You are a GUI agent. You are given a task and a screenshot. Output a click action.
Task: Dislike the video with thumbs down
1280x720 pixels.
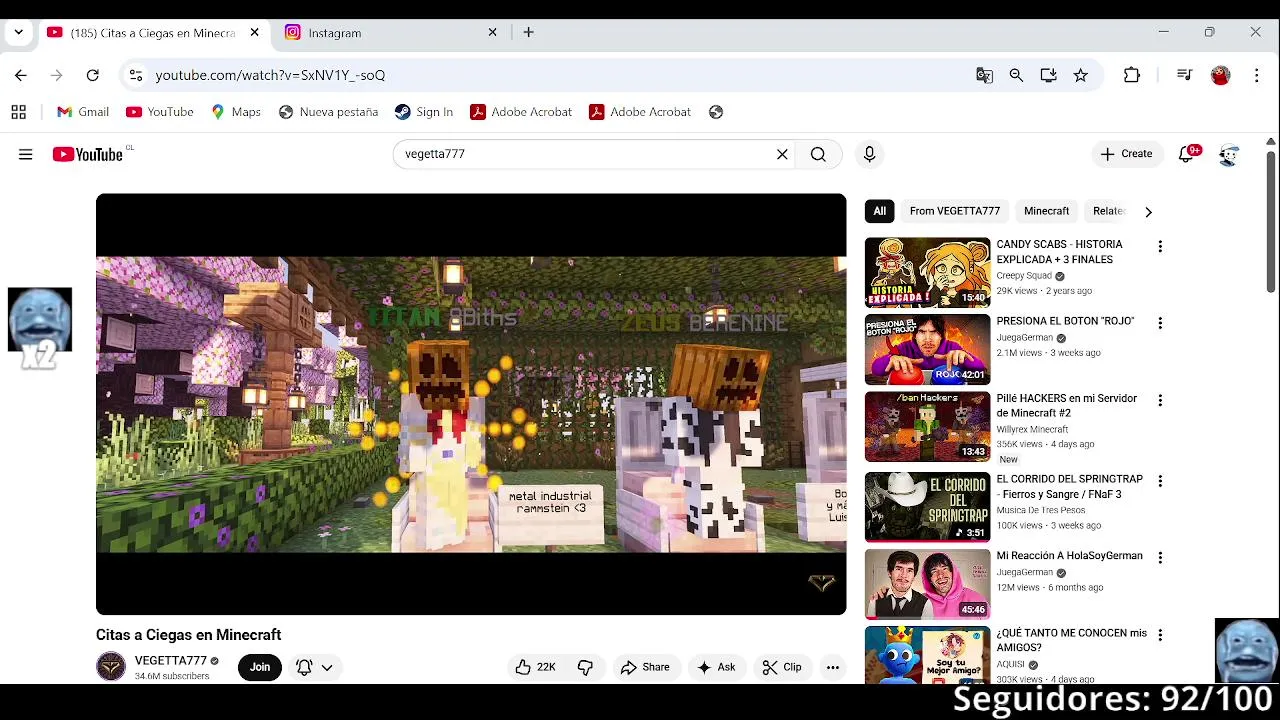click(x=586, y=667)
